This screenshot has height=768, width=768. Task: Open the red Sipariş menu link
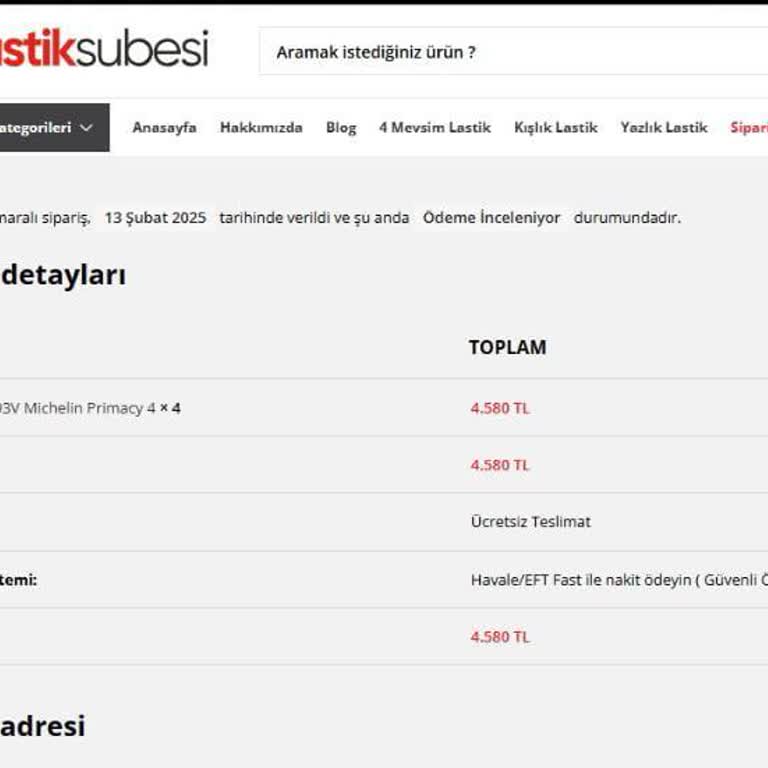click(748, 127)
